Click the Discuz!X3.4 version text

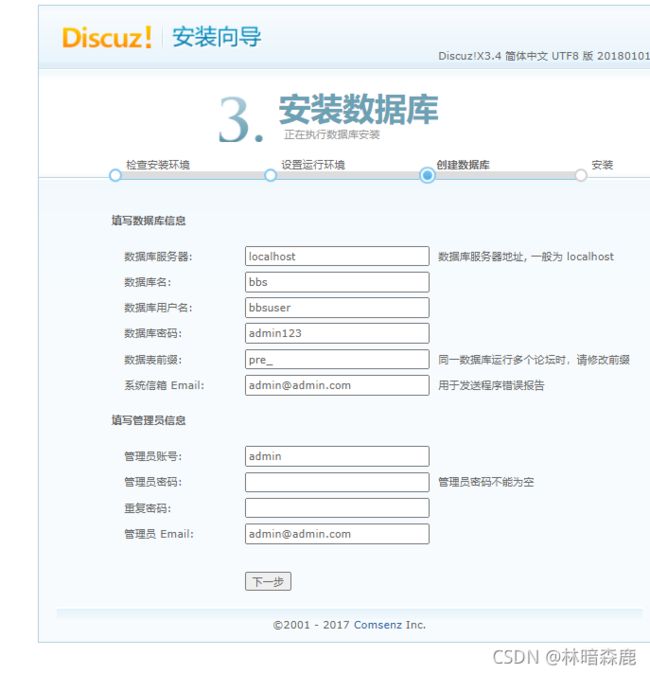(544, 56)
